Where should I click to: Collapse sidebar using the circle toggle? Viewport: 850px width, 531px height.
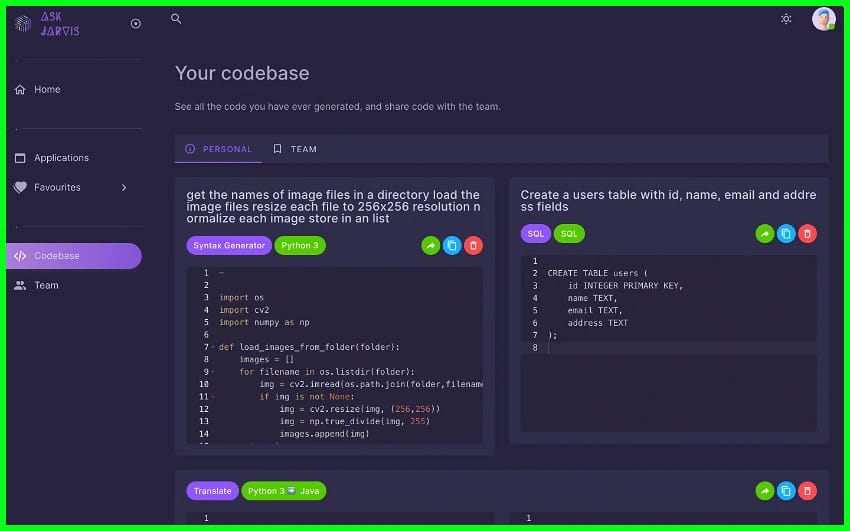click(136, 24)
